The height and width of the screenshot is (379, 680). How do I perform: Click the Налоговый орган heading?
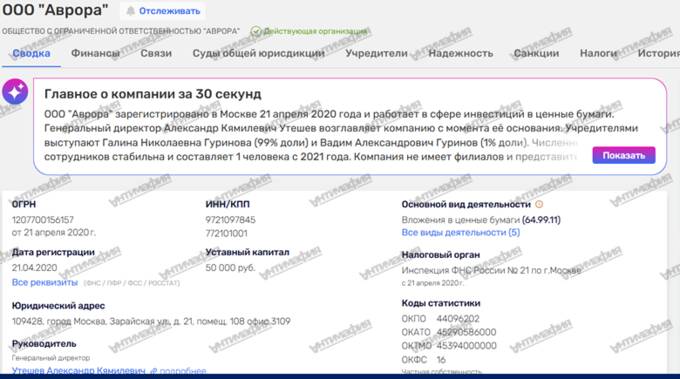pos(441,255)
